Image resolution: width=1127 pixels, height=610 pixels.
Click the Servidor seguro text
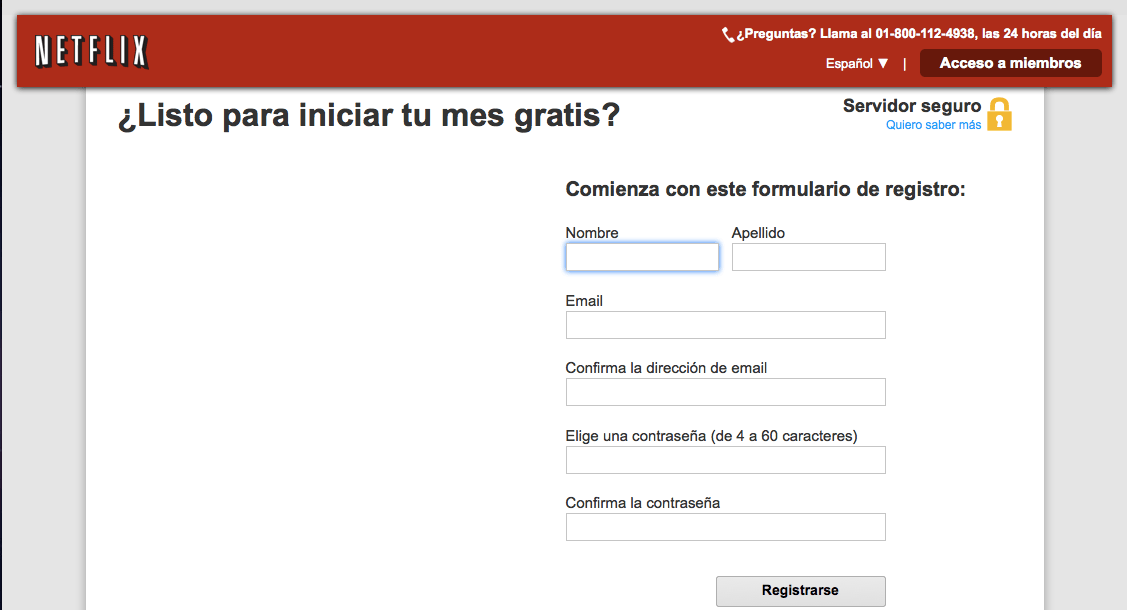point(912,106)
